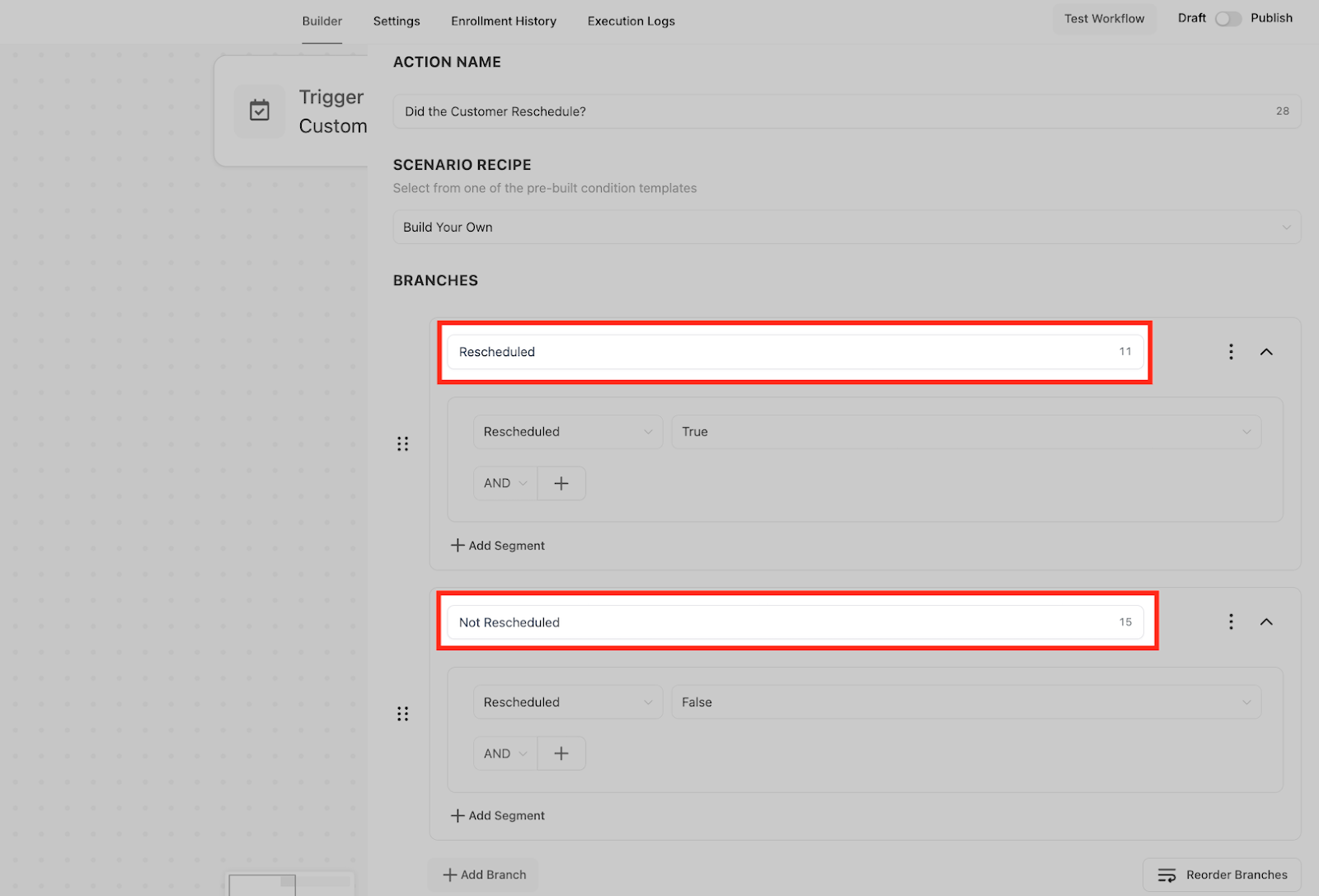Click the Test Workflow button
This screenshot has width=1319, height=896.
(x=1104, y=19)
